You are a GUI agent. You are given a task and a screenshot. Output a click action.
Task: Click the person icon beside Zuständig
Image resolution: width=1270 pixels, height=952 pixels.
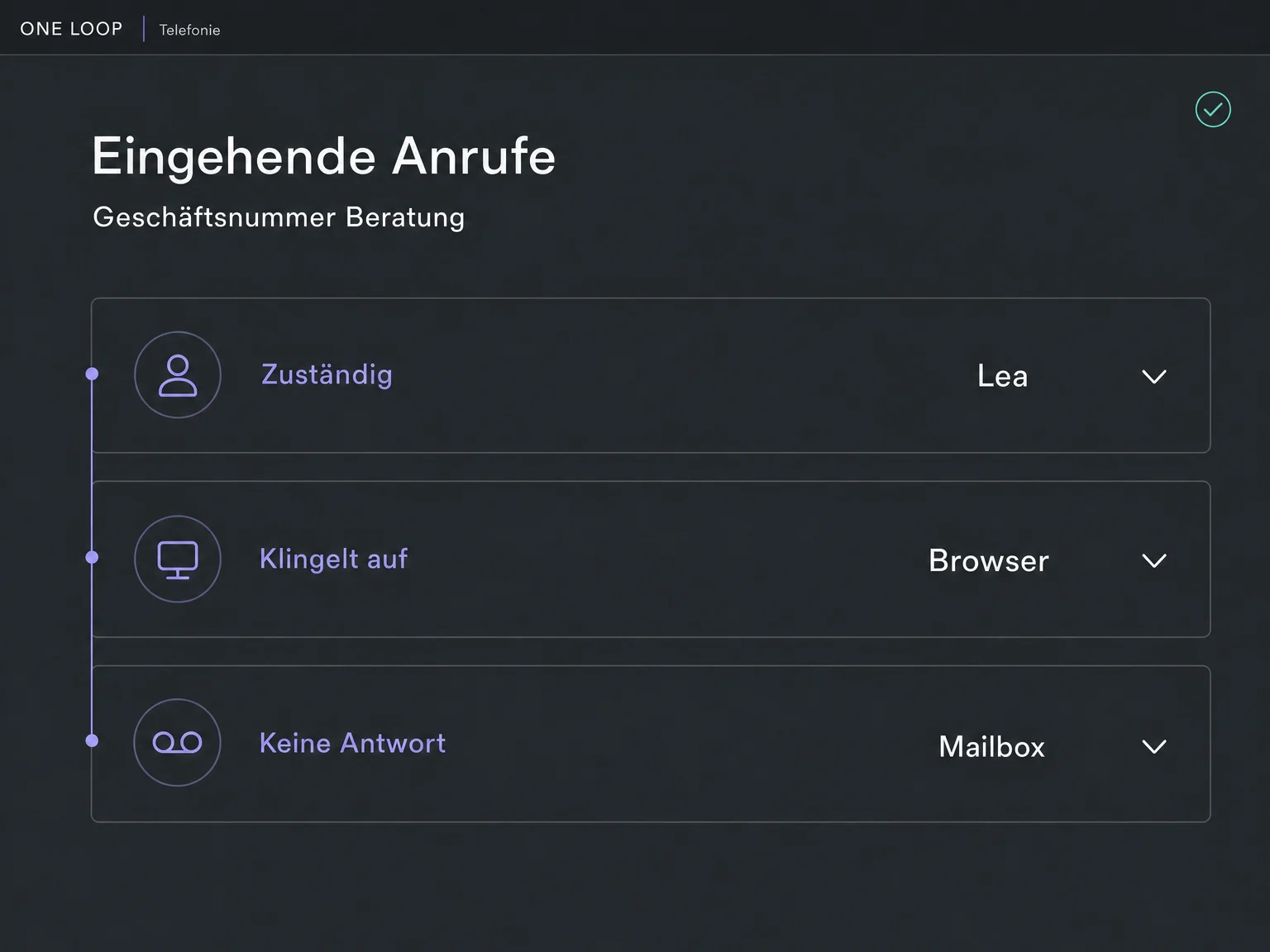pos(178,375)
